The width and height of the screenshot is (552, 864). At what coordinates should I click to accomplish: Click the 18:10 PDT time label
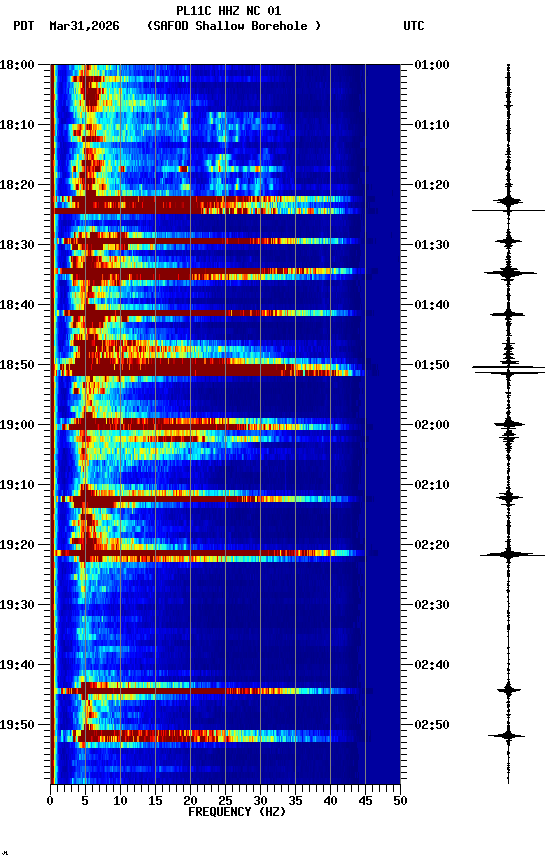(x=17, y=125)
